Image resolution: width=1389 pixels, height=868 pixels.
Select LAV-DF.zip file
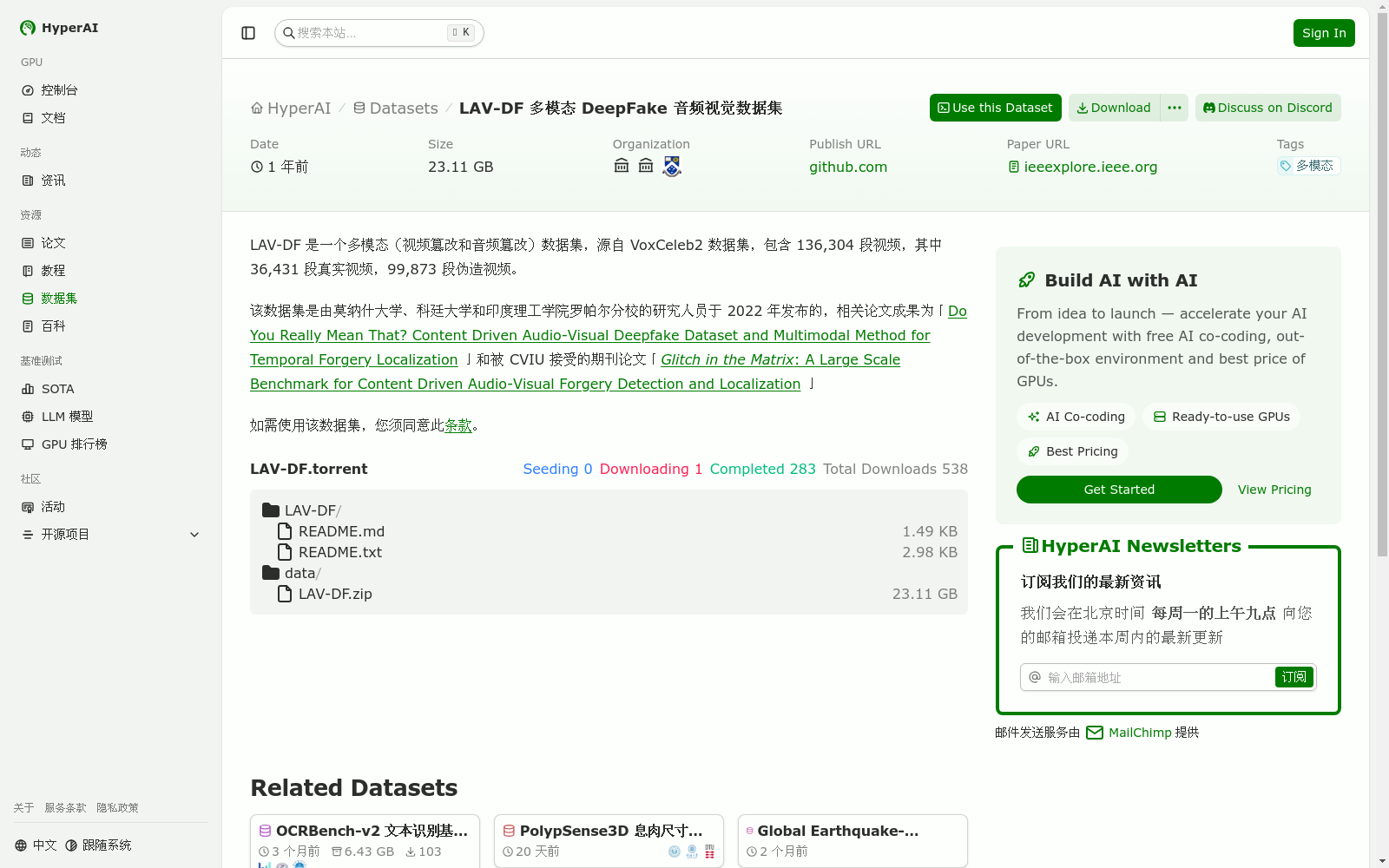coord(325,594)
